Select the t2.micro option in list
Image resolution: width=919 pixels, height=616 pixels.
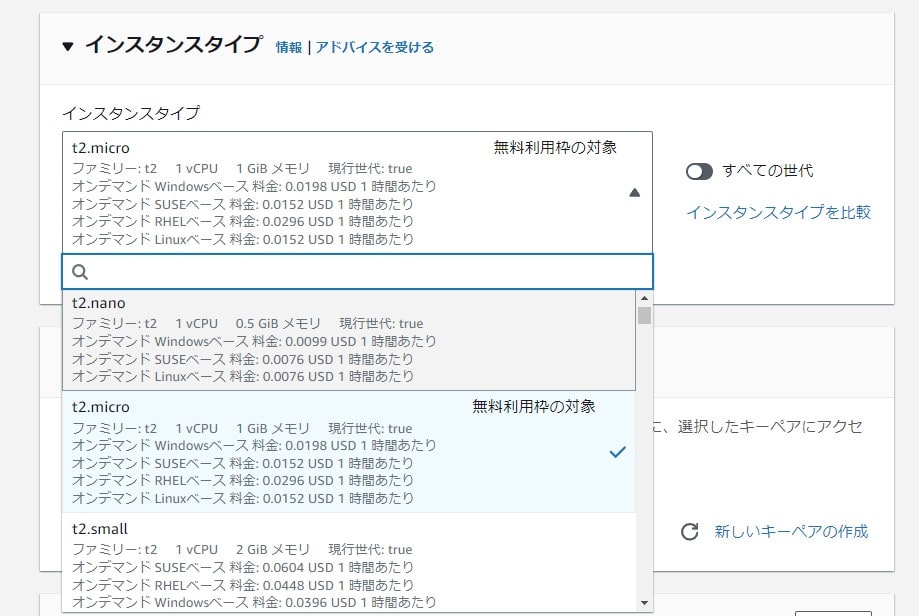(x=349, y=452)
